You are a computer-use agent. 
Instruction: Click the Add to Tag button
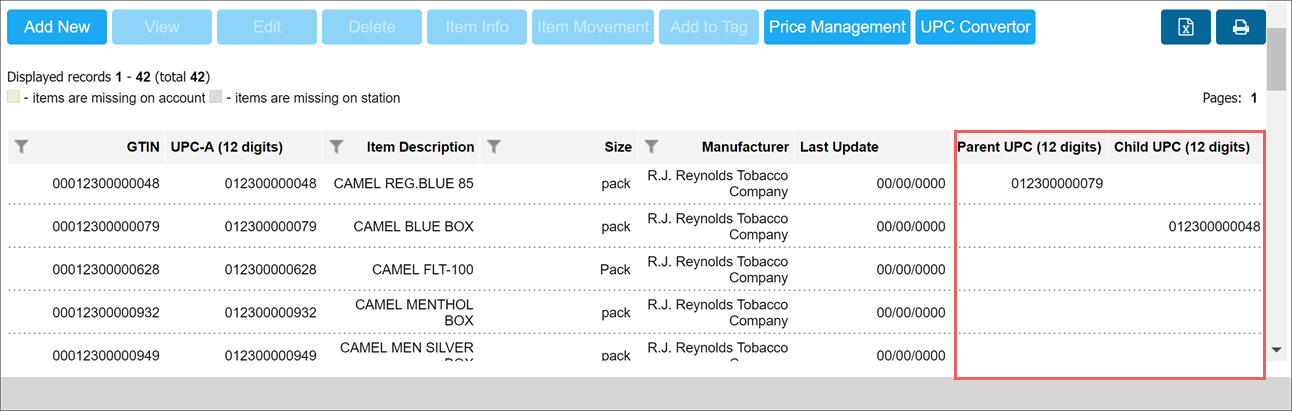pyautogui.click(x=709, y=27)
